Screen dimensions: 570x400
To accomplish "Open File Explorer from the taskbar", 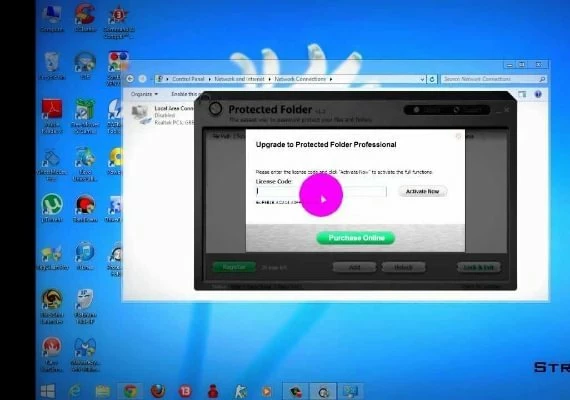I will click(103, 391).
